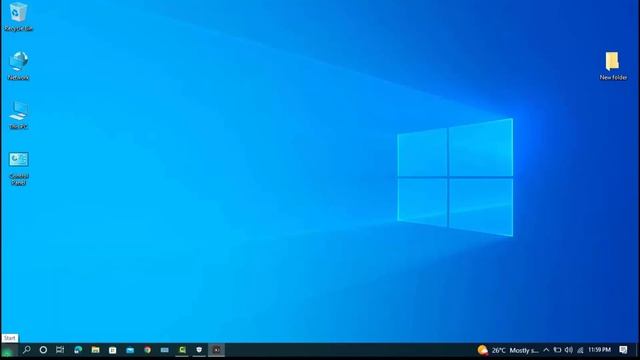
Task: Click the Show desktop sliver at taskbar end
Action: click(638, 350)
